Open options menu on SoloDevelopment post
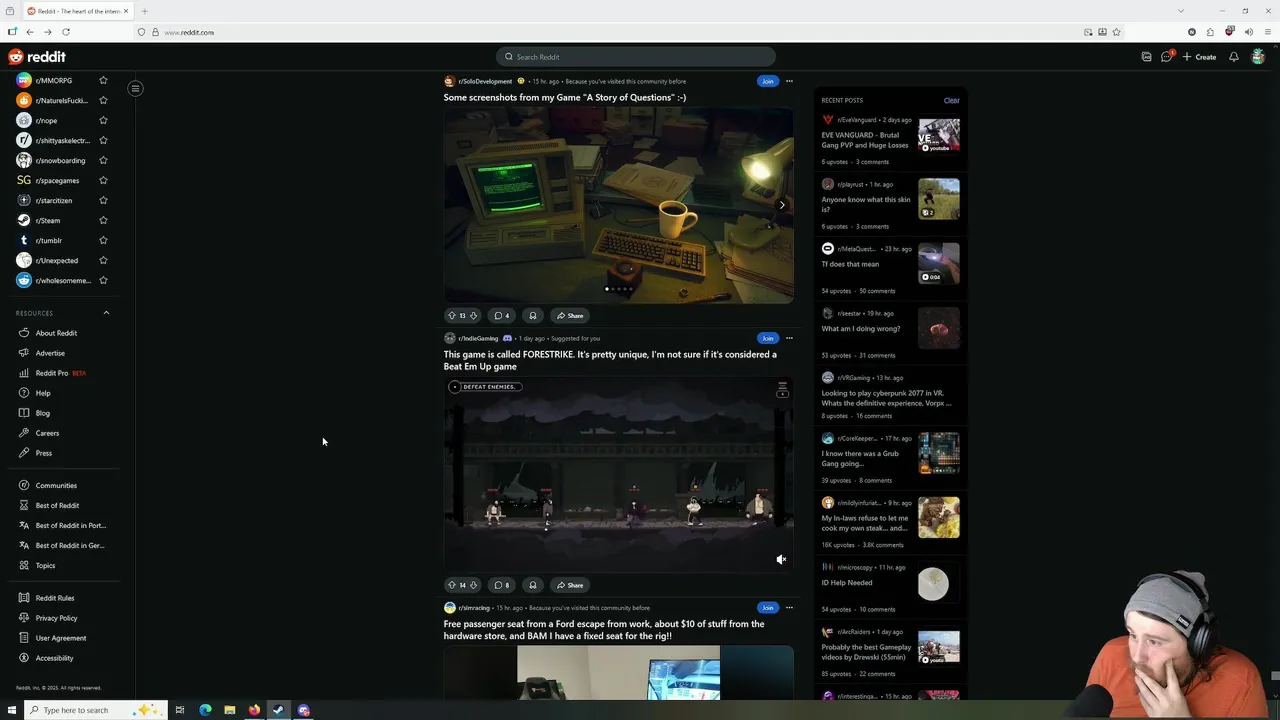The width and height of the screenshot is (1280, 720). (789, 81)
